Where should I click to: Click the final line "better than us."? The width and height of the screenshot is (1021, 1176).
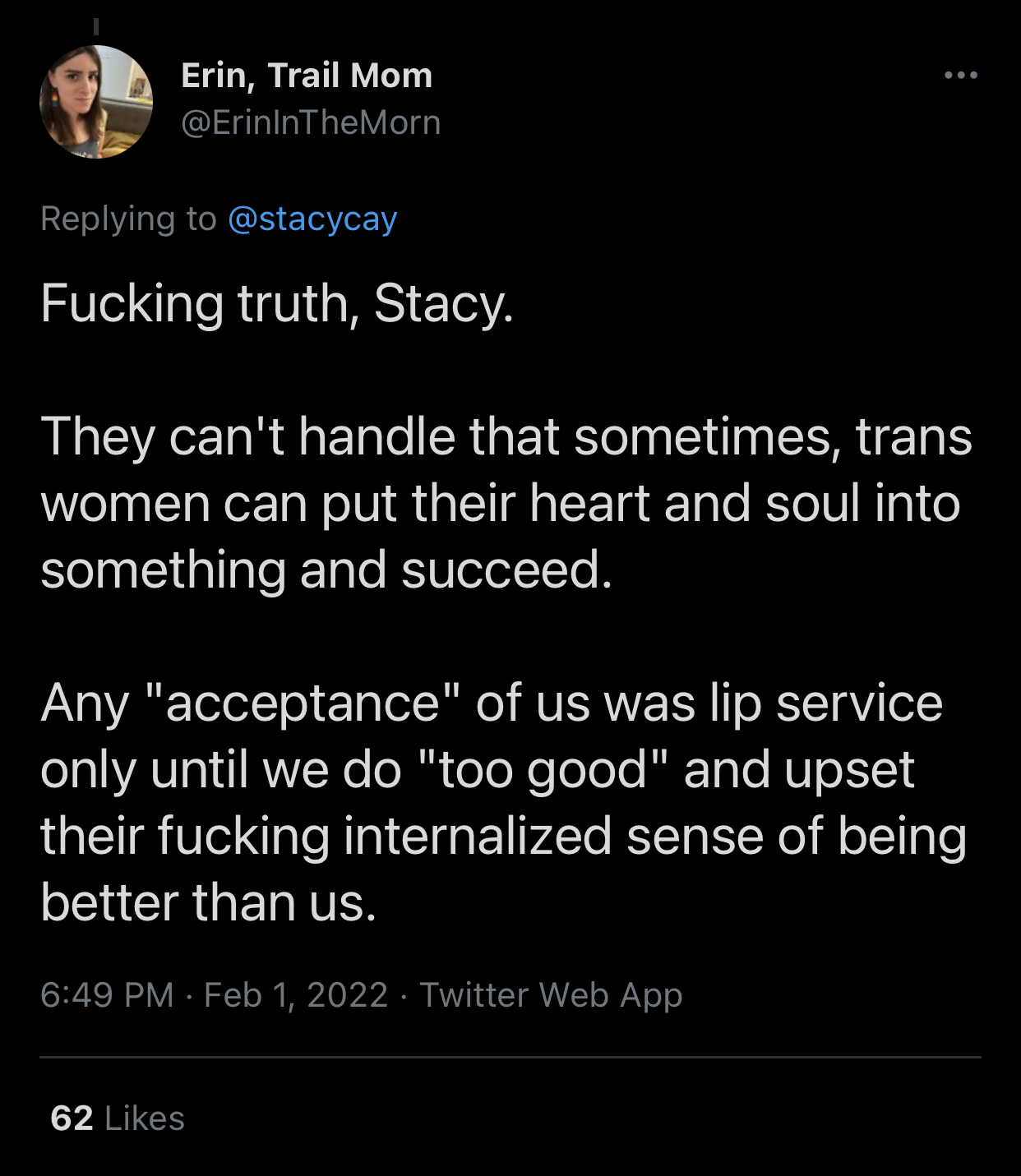pos(209,902)
